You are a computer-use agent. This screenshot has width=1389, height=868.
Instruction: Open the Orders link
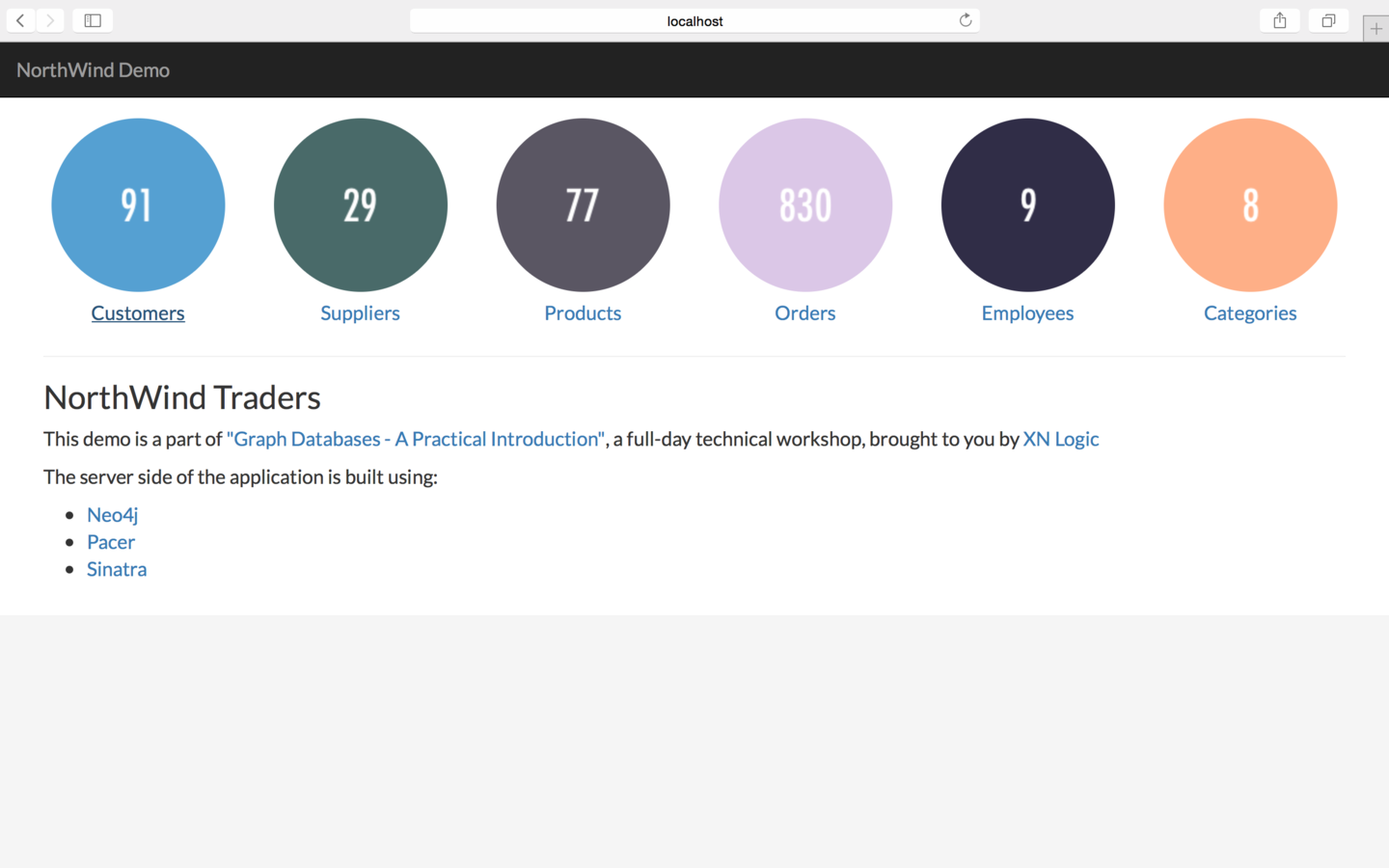[805, 313]
